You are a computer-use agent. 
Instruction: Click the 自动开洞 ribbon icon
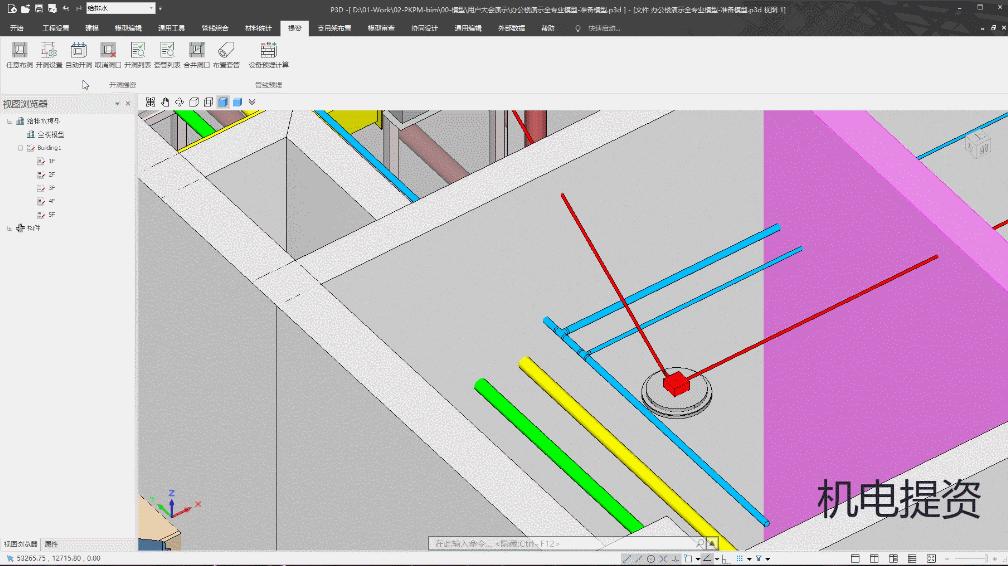[78, 50]
